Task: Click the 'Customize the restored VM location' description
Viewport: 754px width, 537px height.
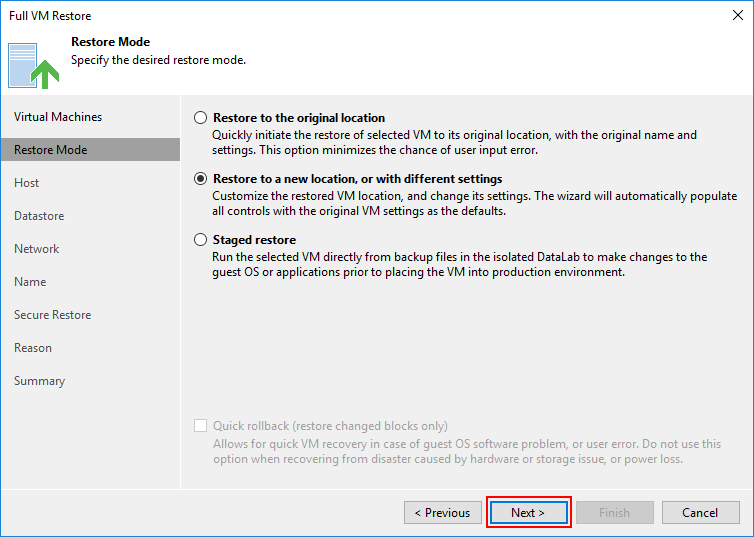Action: coord(475,203)
